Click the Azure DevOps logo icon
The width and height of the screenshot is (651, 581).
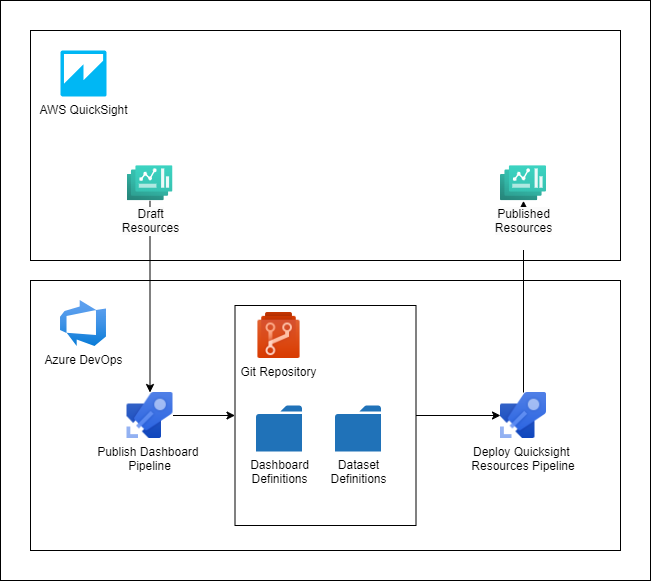tap(83, 323)
